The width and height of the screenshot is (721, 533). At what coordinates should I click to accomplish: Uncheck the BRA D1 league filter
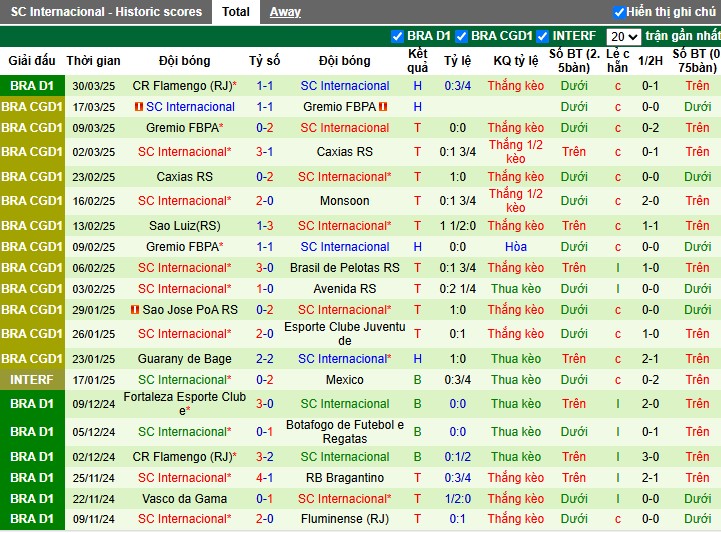(397, 36)
